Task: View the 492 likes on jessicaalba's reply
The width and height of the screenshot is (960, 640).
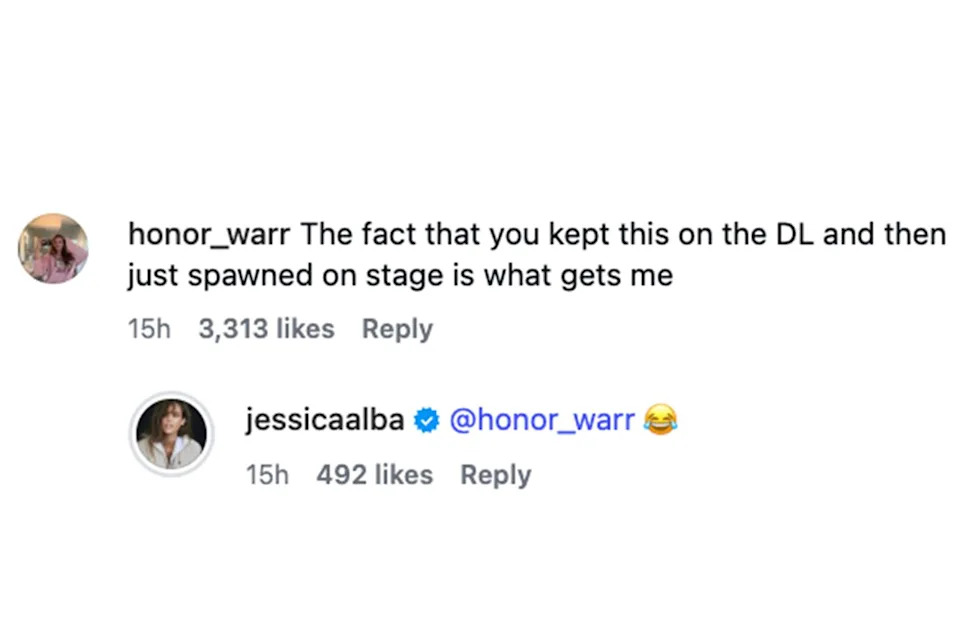Action: 374,474
